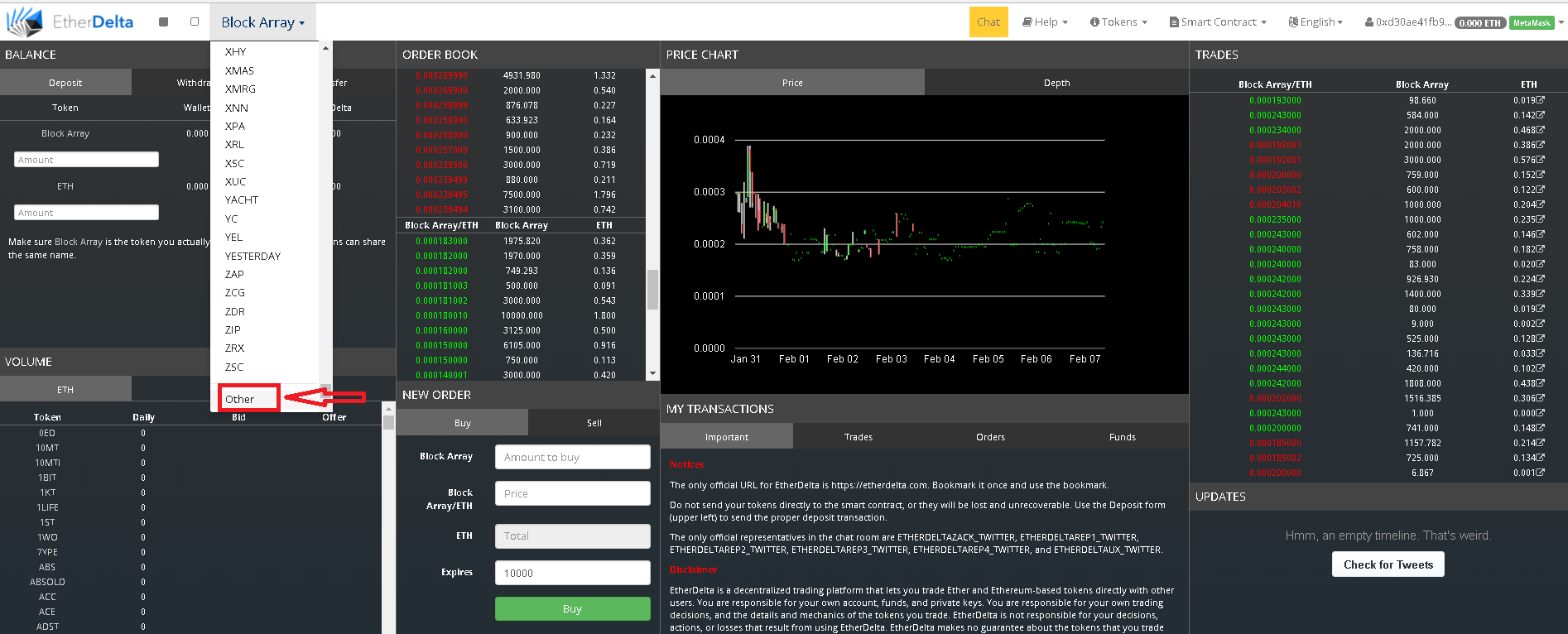Open external link for 759.000 trade

(1541, 175)
